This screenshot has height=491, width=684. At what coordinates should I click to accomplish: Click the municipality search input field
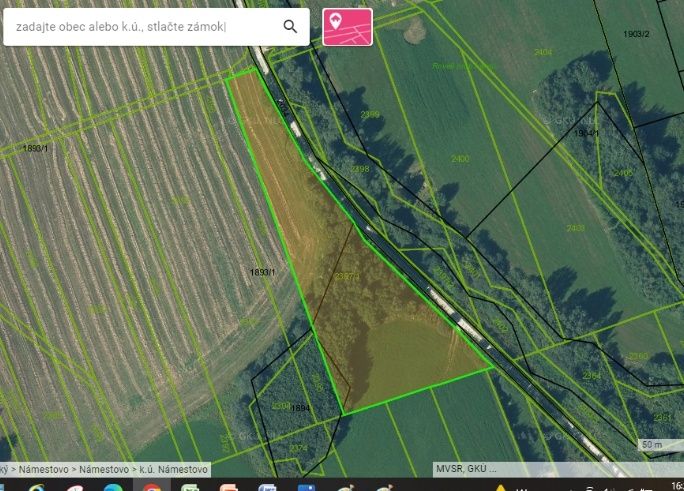[144, 27]
